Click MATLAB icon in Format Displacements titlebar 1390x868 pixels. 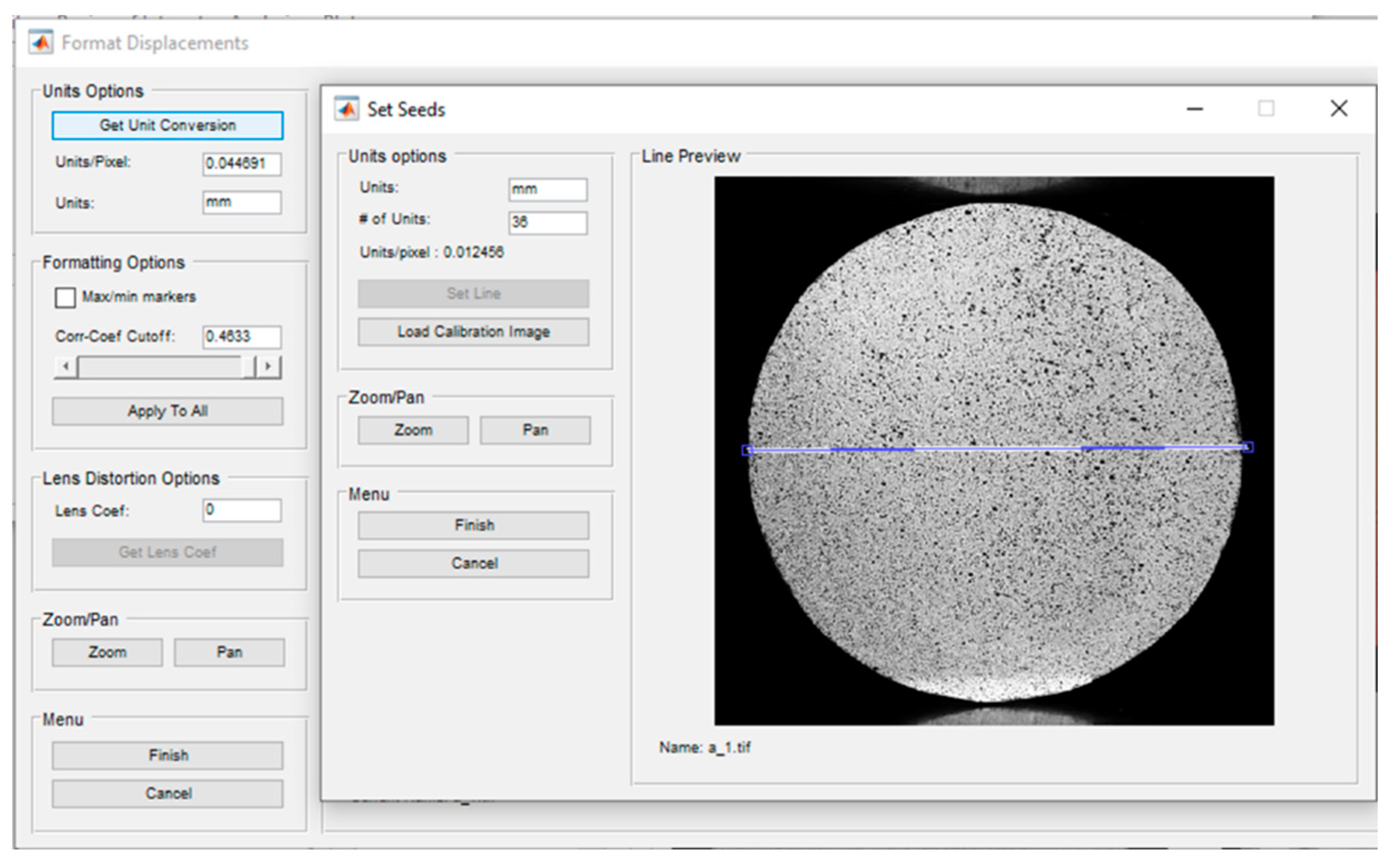pyautogui.click(x=41, y=42)
